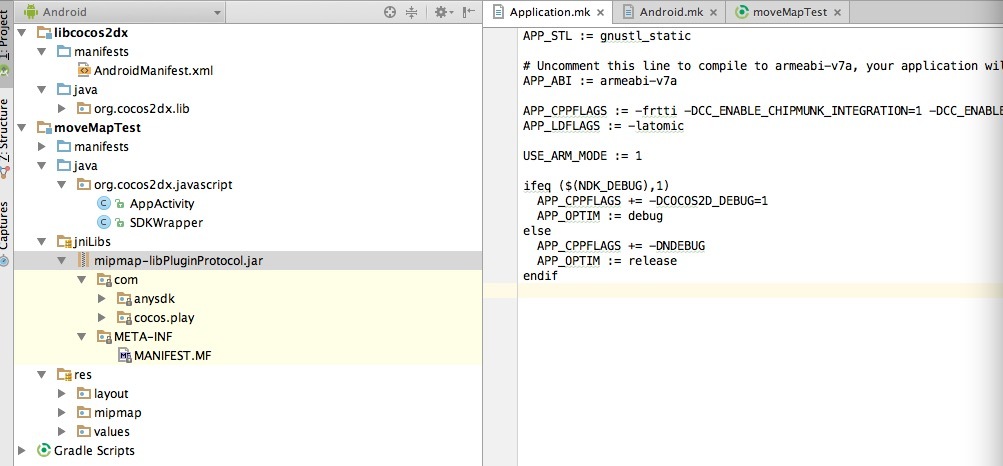
Task: Switch to the Application.mk editor tab
Action: point(549,12)
